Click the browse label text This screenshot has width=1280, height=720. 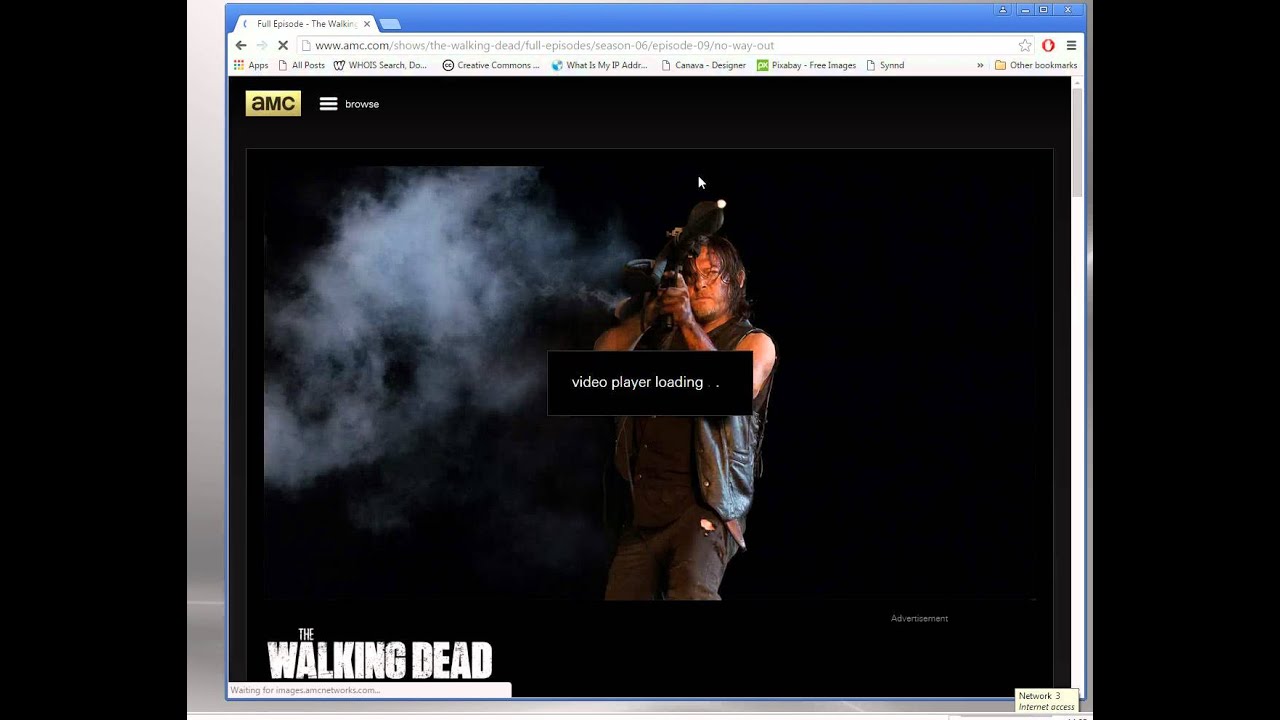point(362,104)
